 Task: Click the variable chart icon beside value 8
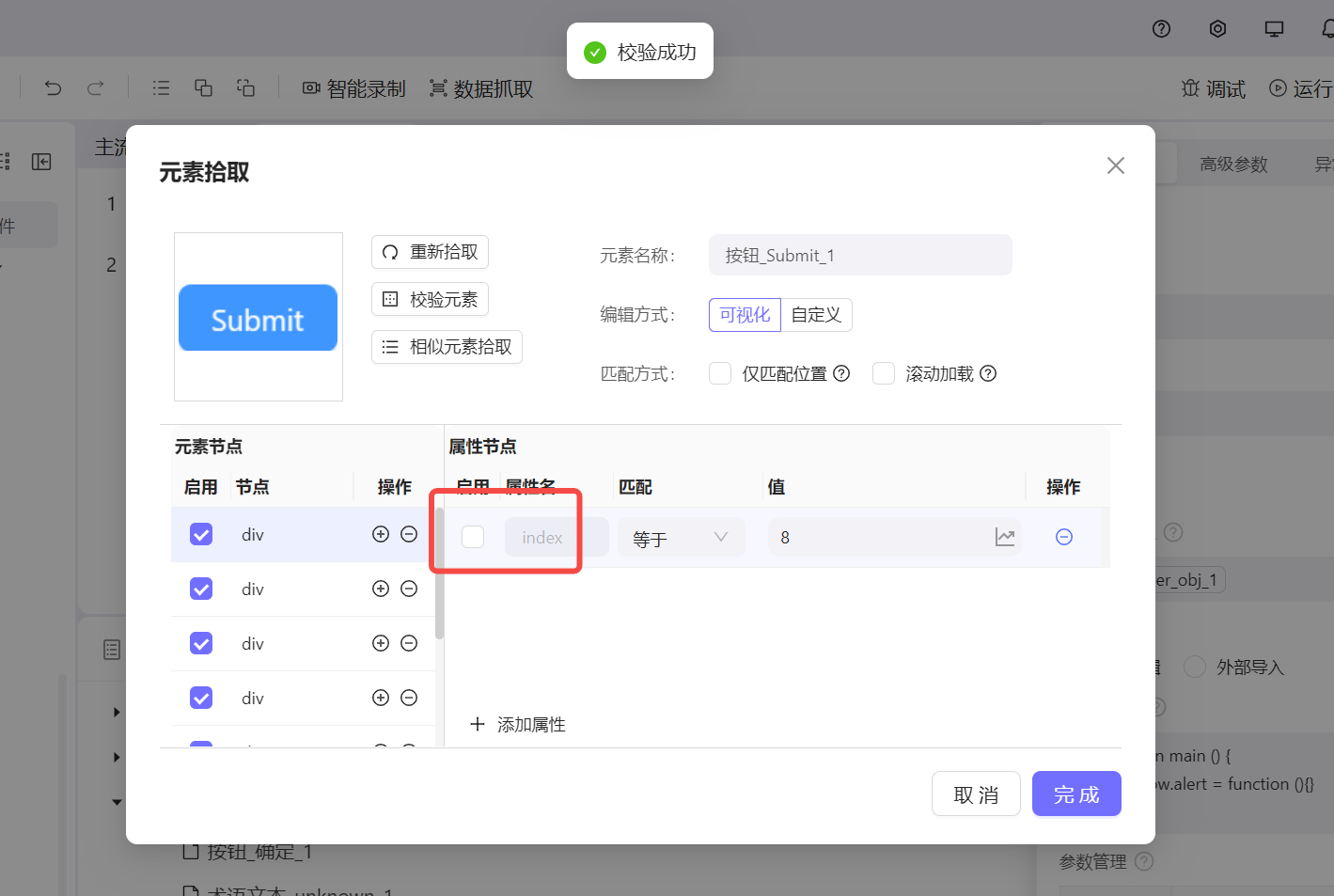coord(1005,537)
